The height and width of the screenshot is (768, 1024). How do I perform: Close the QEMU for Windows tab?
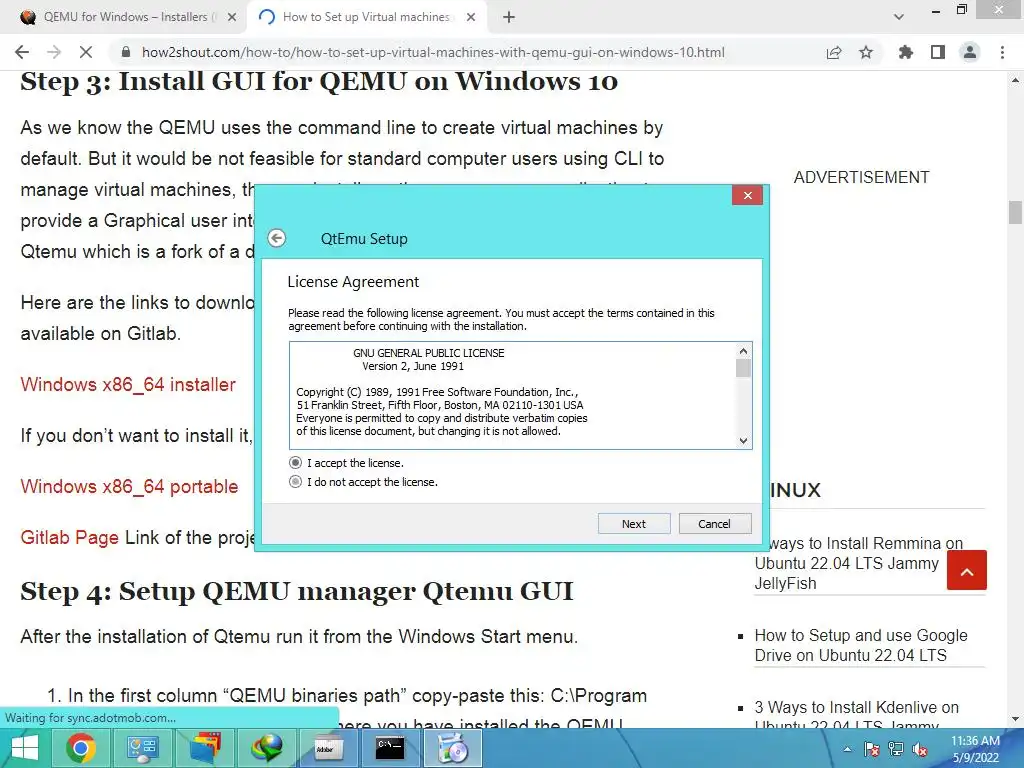pyautogui.click(x=232, y=18)
